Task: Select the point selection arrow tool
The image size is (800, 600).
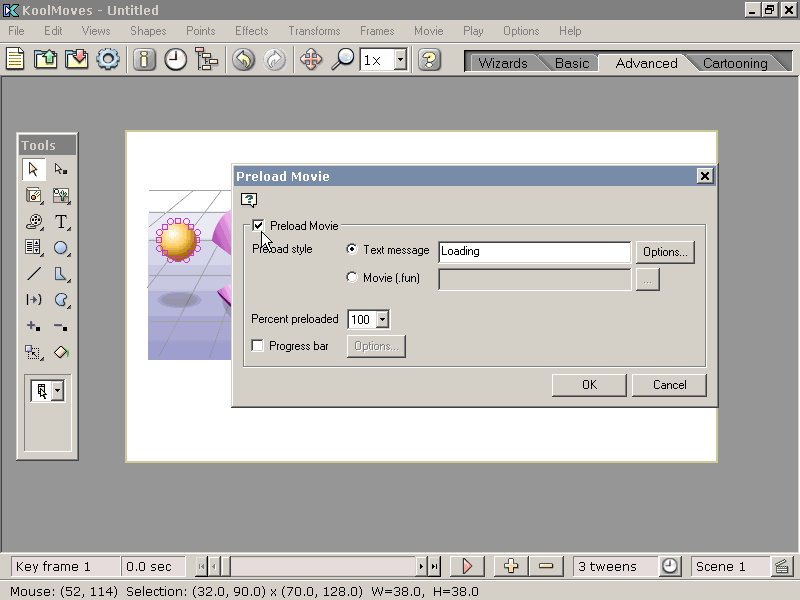Action: (x=61, y=169)
